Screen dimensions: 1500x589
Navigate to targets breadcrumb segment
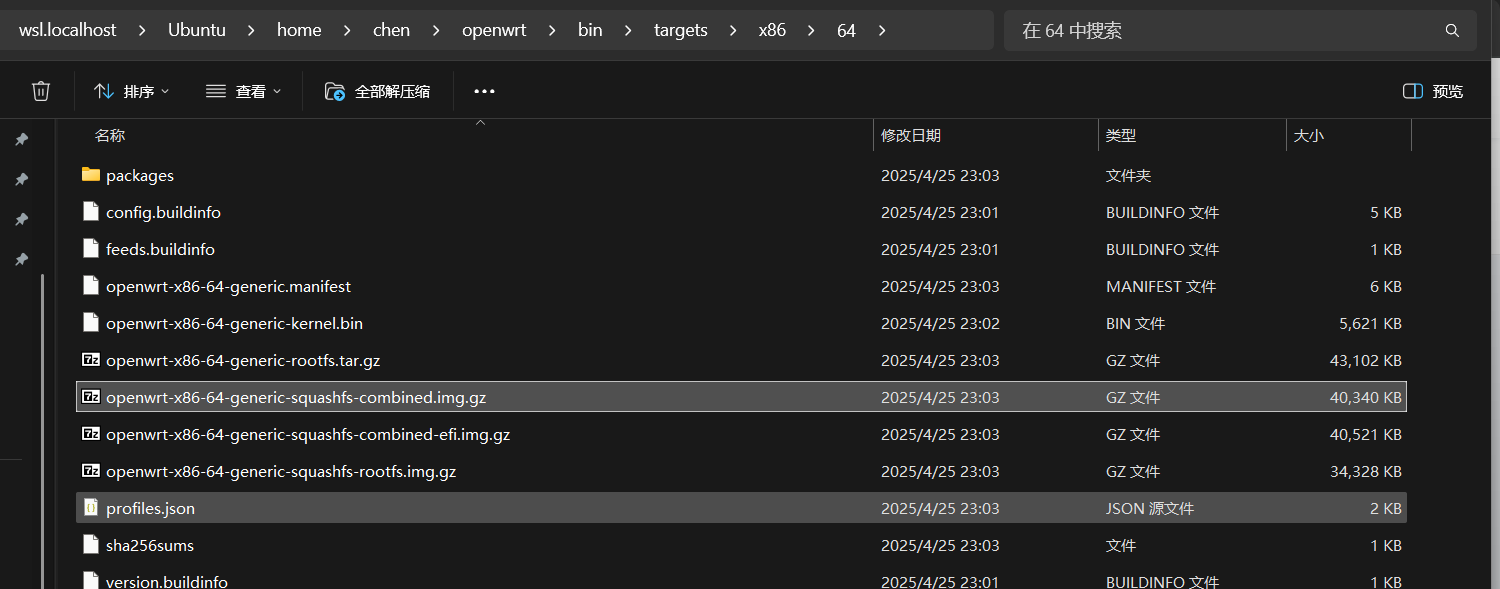tap(681, 30)
